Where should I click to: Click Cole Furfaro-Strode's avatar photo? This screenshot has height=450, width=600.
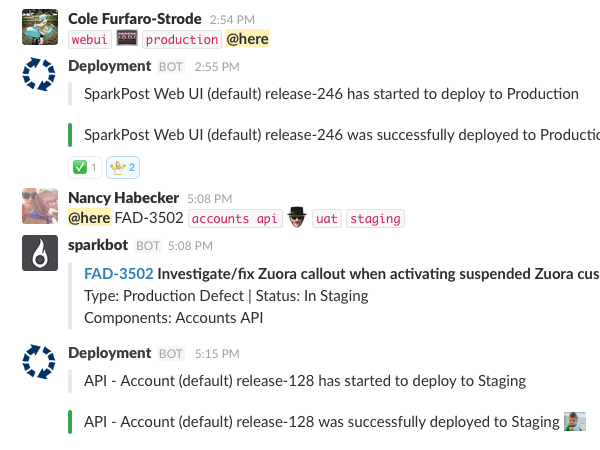click(40, 27)
